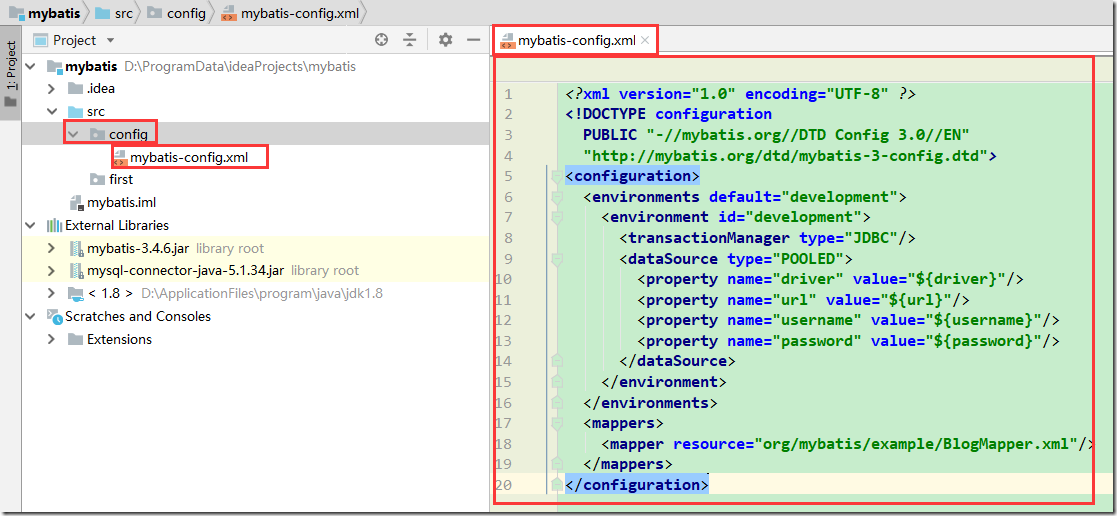Screen dimensions: 1117x516
Task: Expand the .idea folder
Action: click(x=51, y=89)
